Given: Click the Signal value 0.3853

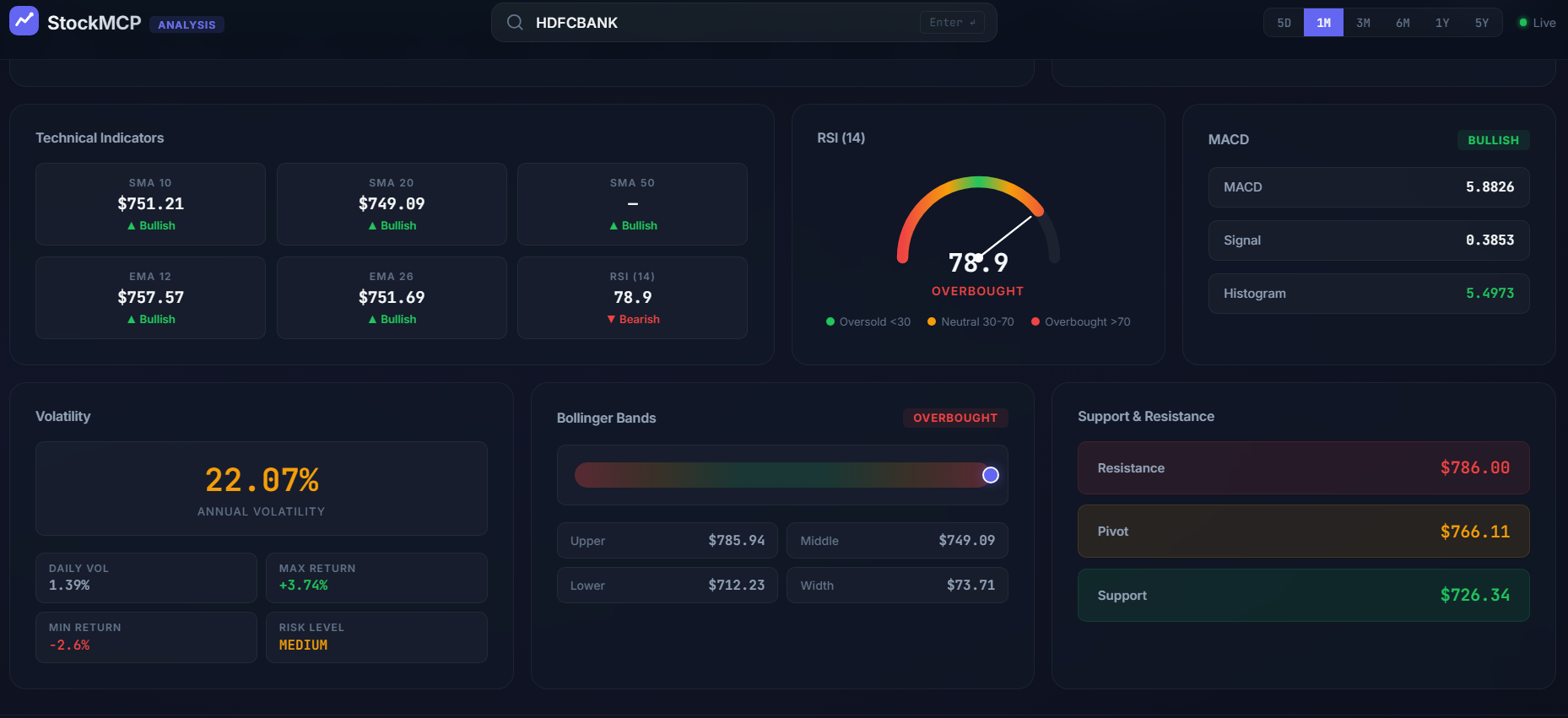Looking at the screenshot, I should click(x=1490, y=240).
